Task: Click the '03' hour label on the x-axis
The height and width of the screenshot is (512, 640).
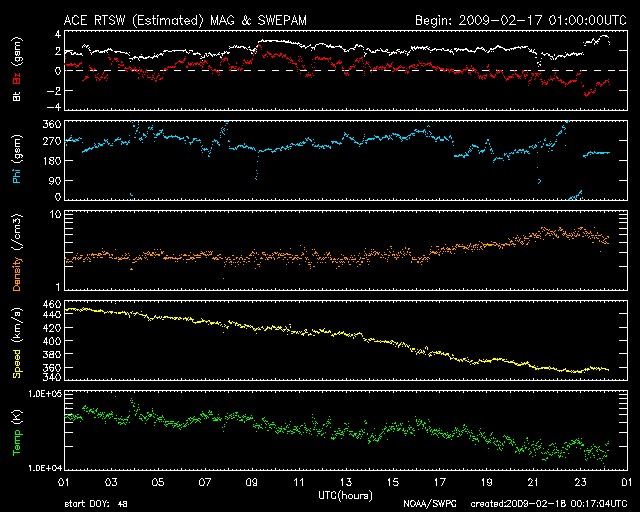Action: 111,482
